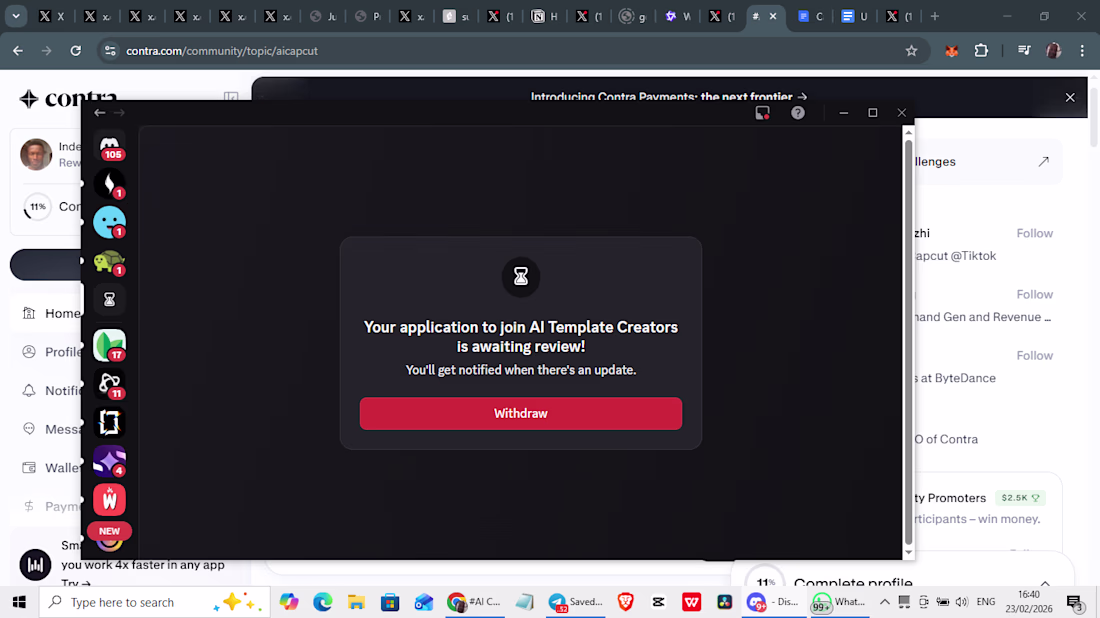This screenshot has height=618, width=1100.
Task: Click the Contra user profile avatar
Action: point(36,154)
